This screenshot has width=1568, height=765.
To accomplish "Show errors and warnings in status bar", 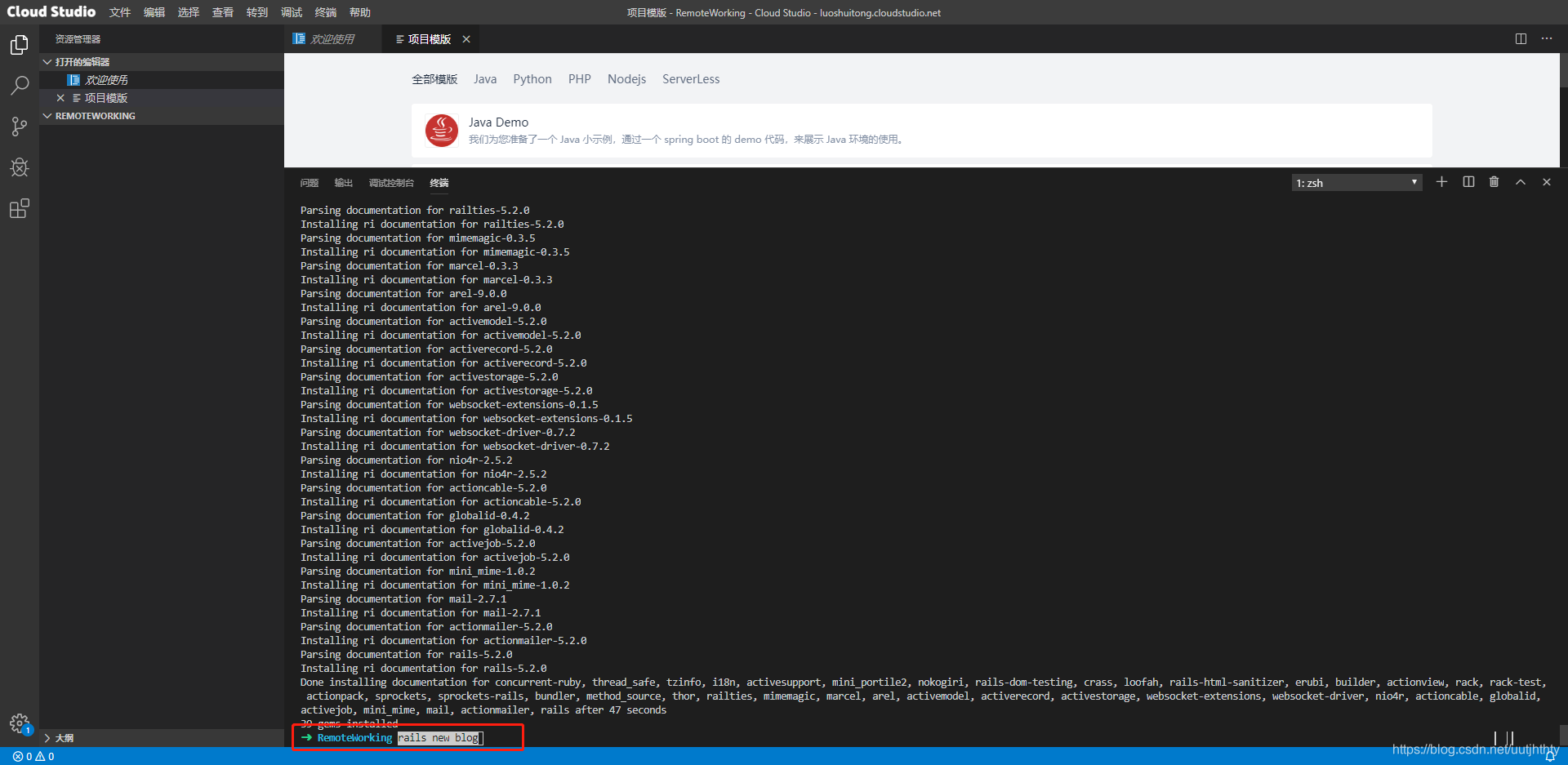I will coord(33,757).
